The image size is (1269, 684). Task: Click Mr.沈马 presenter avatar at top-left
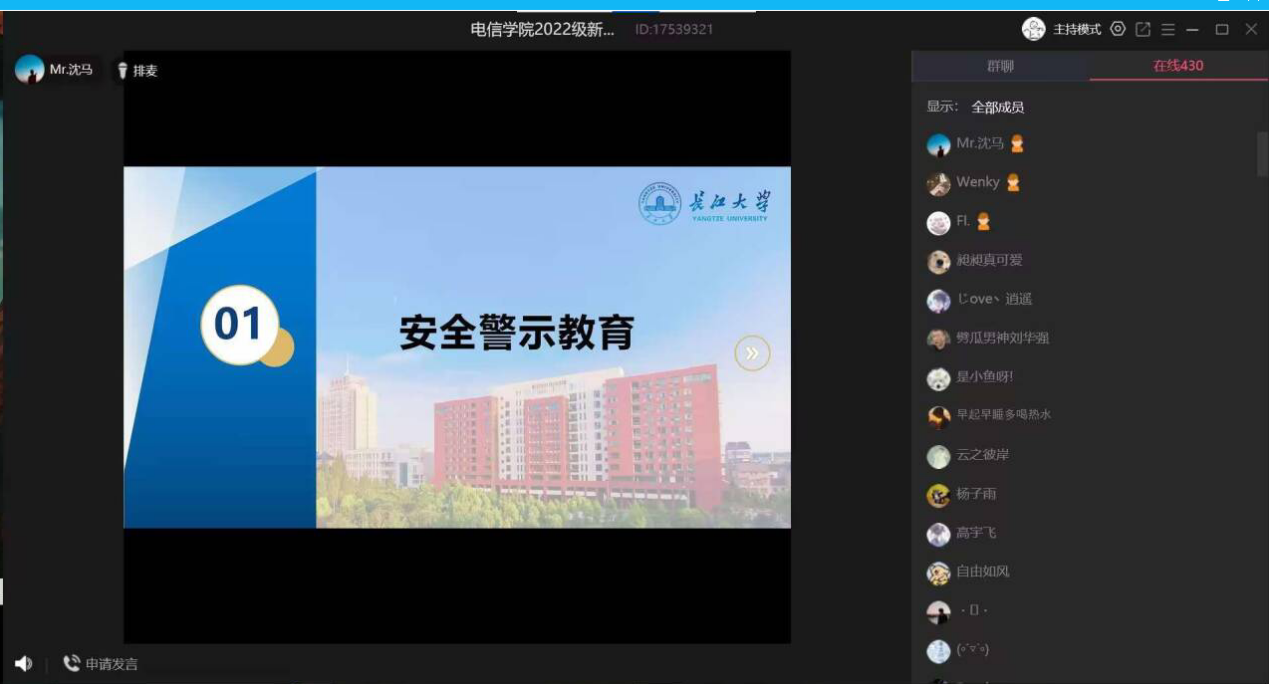pyautogui.click(x=30, y=70)
